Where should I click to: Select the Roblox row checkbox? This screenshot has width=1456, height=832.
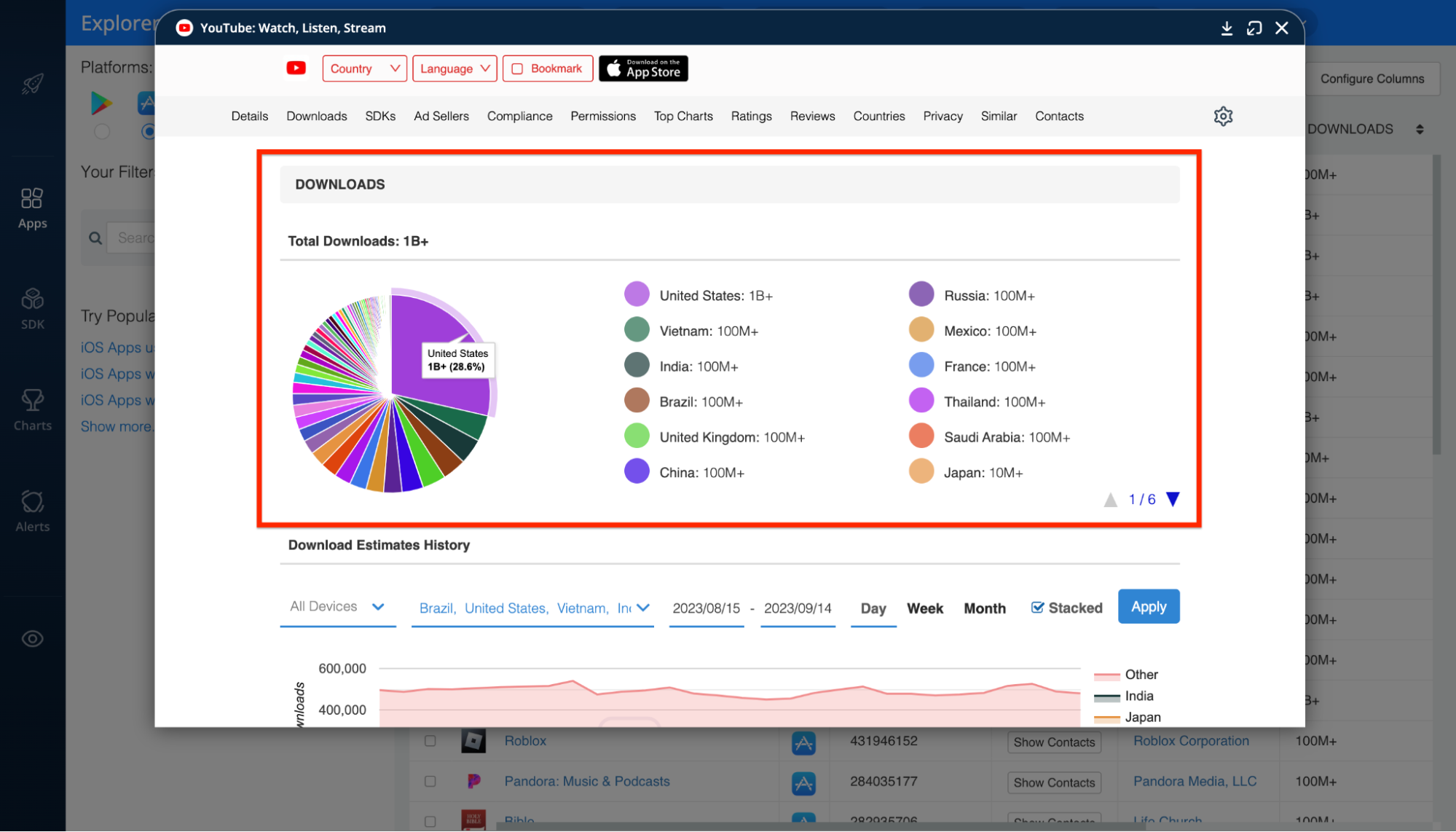pyautogui.click(x=430, y=741)
